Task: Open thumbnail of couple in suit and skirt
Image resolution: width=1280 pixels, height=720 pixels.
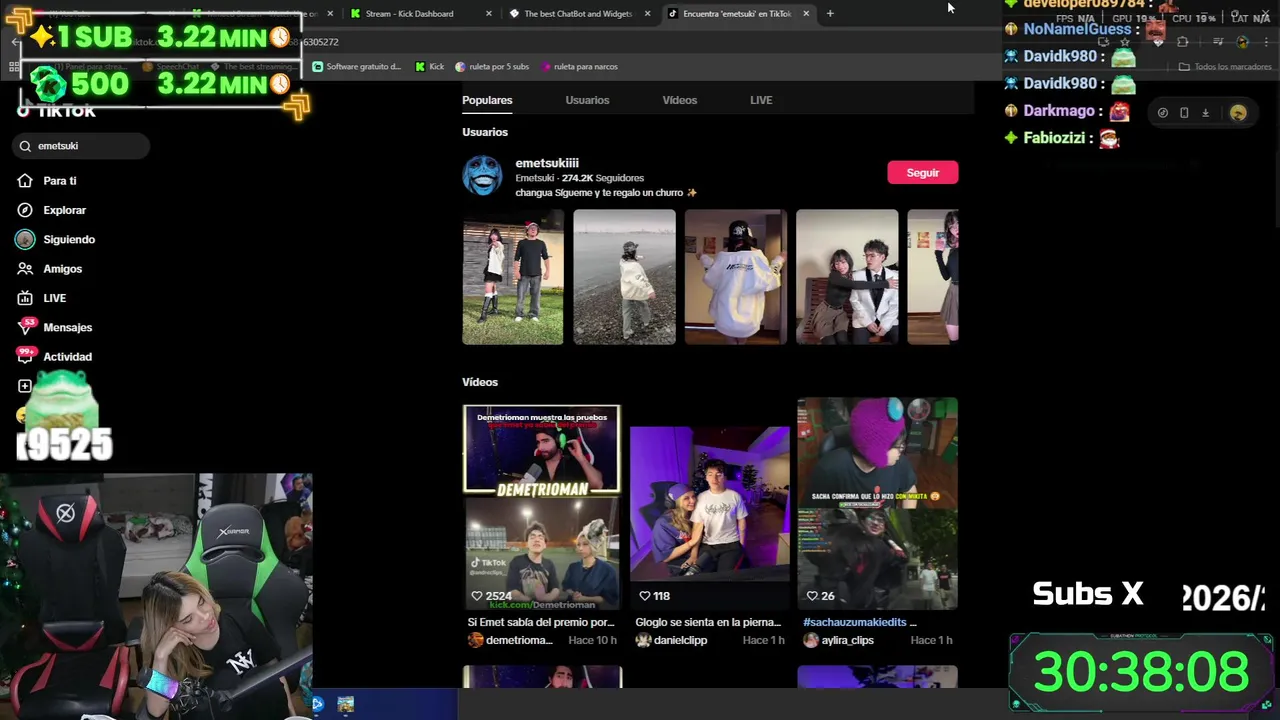Action: [847, 277]
